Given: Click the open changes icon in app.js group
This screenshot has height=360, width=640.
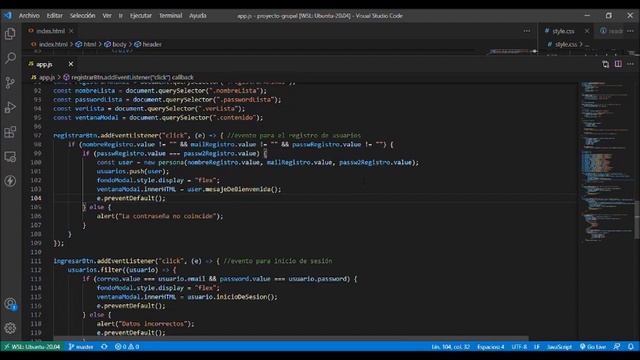Looking at the screenshot, I should [x=605, y=64].
